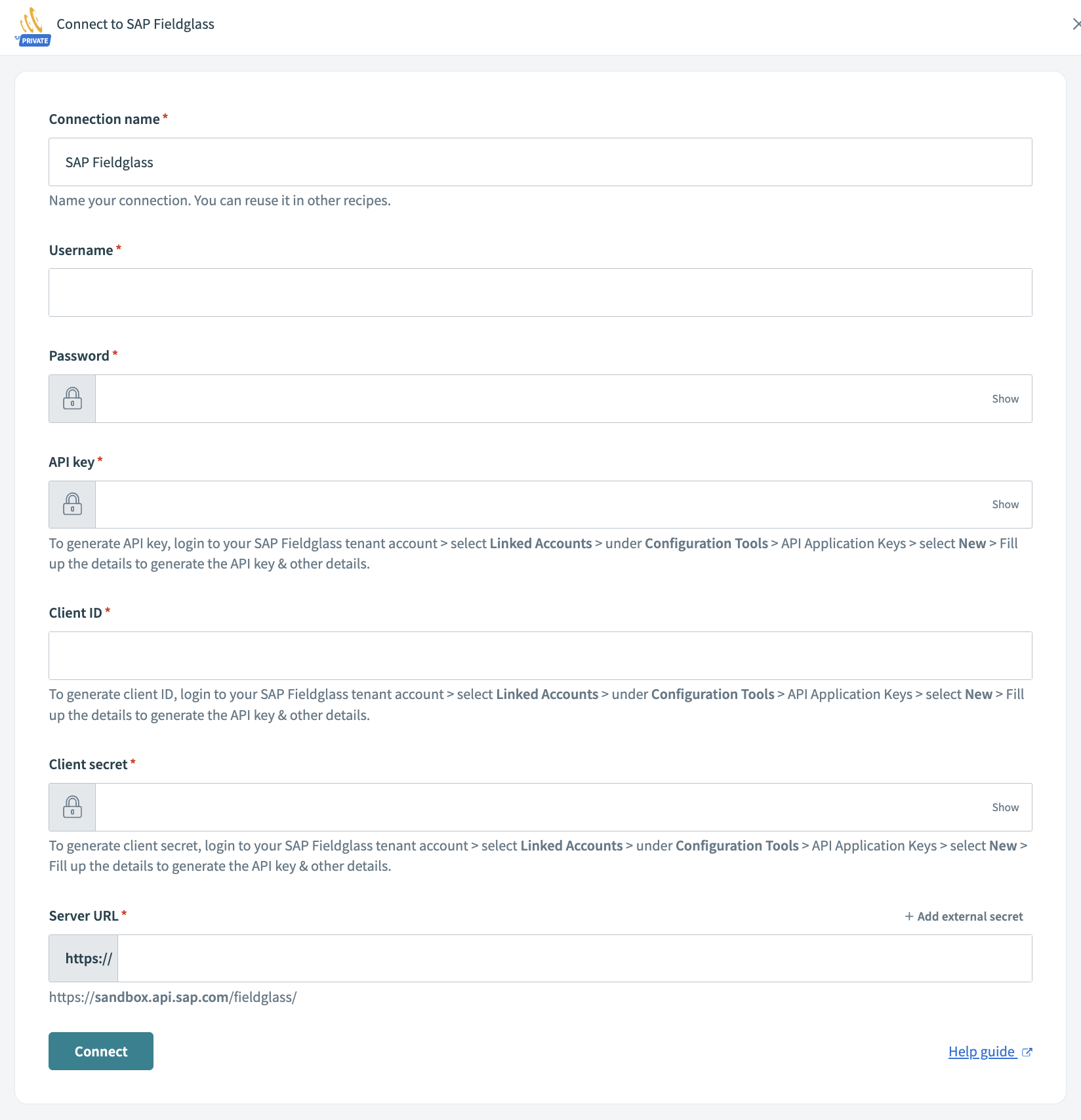The image size is (1081, 1120).
Task: Focus the Server URL input field
Action: 574,959
